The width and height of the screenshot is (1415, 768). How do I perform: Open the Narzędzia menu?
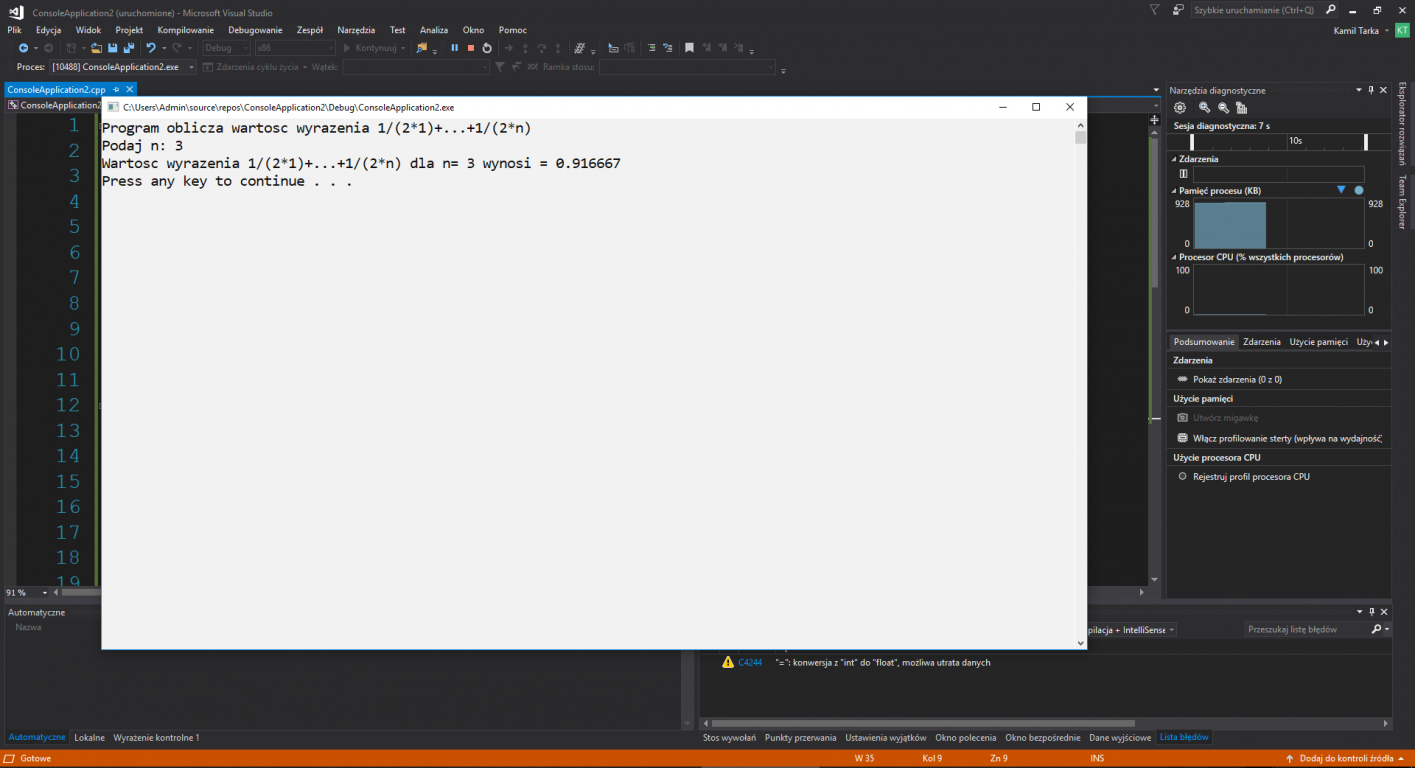point(357,30)
